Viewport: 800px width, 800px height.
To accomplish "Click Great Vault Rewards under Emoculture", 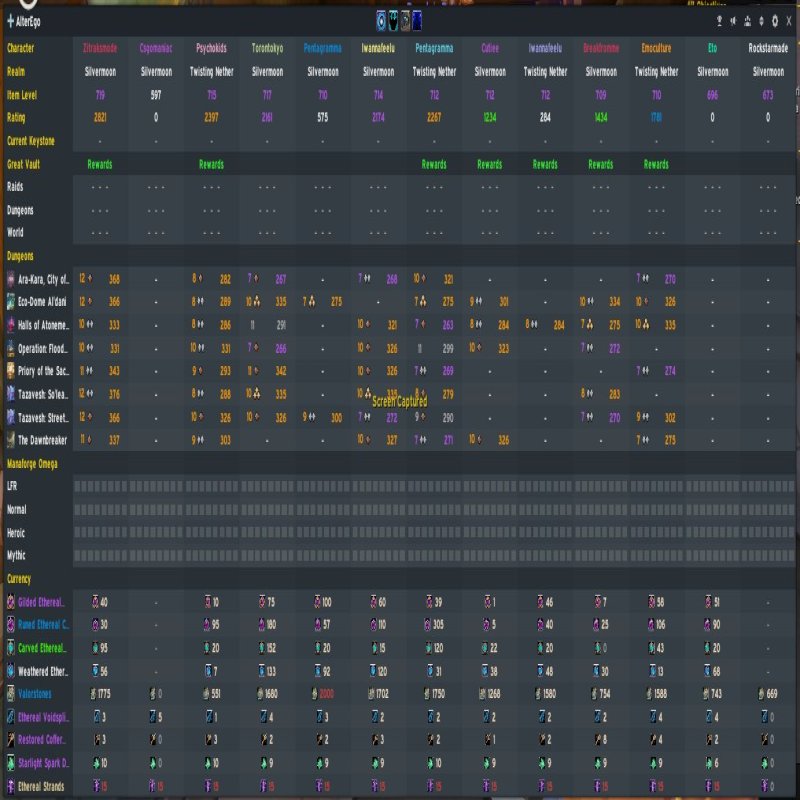I will coord(656,164).
